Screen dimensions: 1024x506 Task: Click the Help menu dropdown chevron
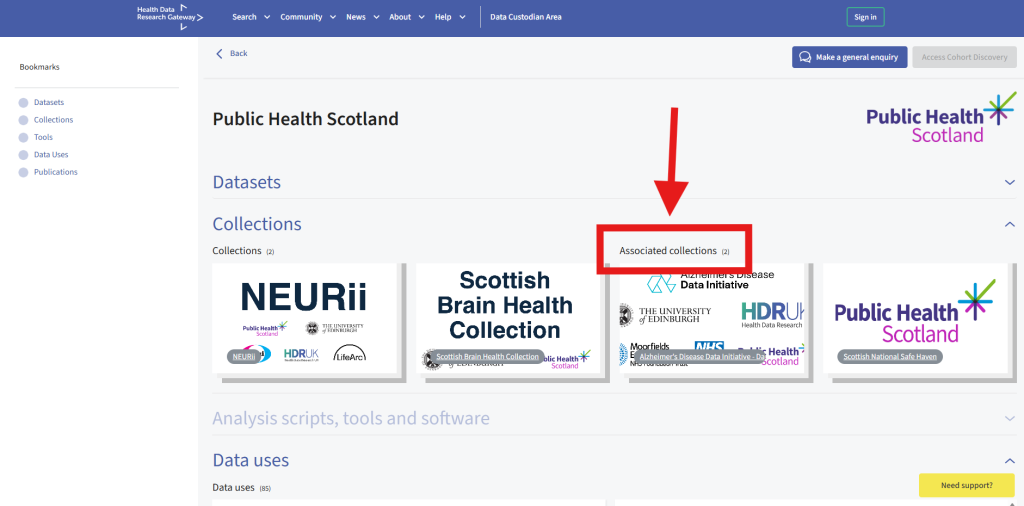462,18
